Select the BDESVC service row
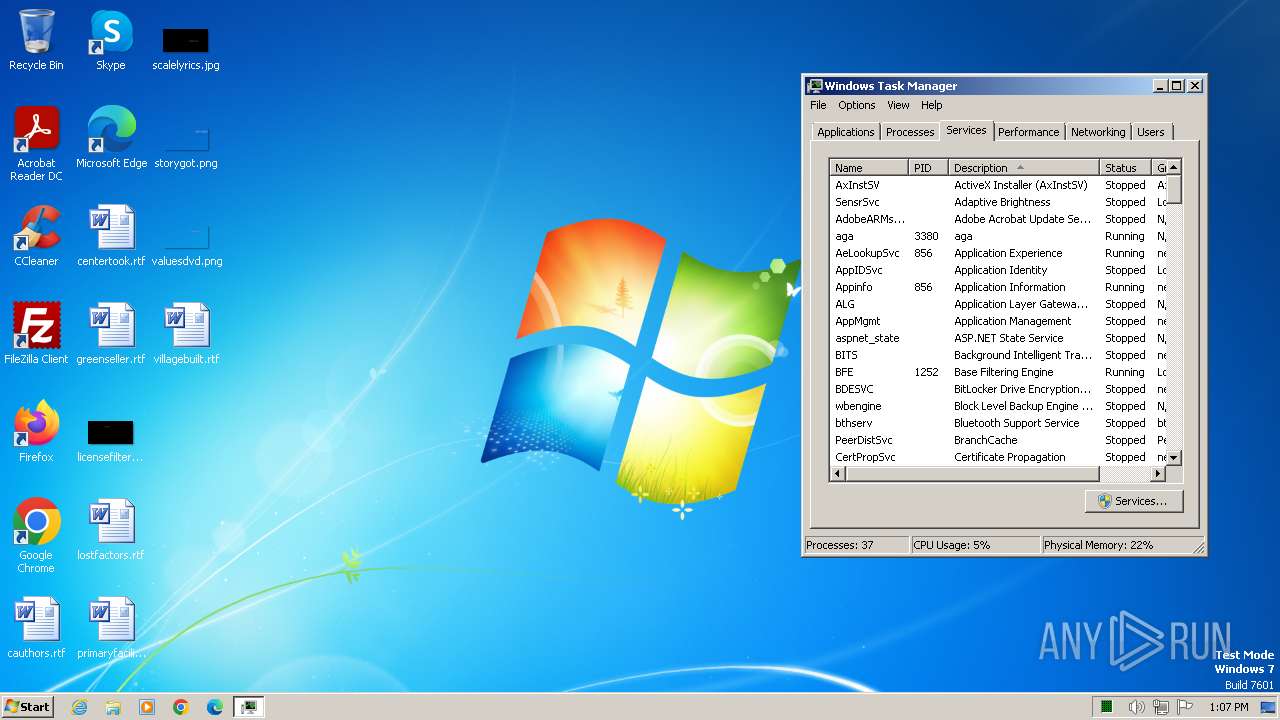Image resolution: width=1280 pixels, height=720 pixels. point(998,389)
